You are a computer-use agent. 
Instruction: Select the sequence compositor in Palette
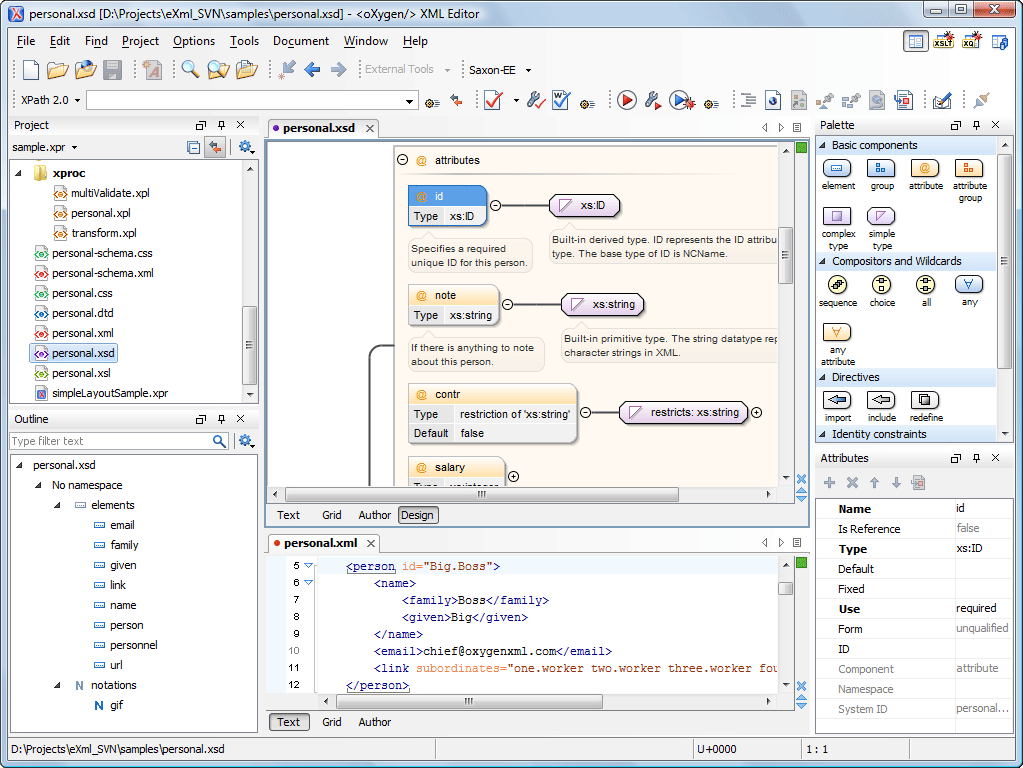[838, 291]
